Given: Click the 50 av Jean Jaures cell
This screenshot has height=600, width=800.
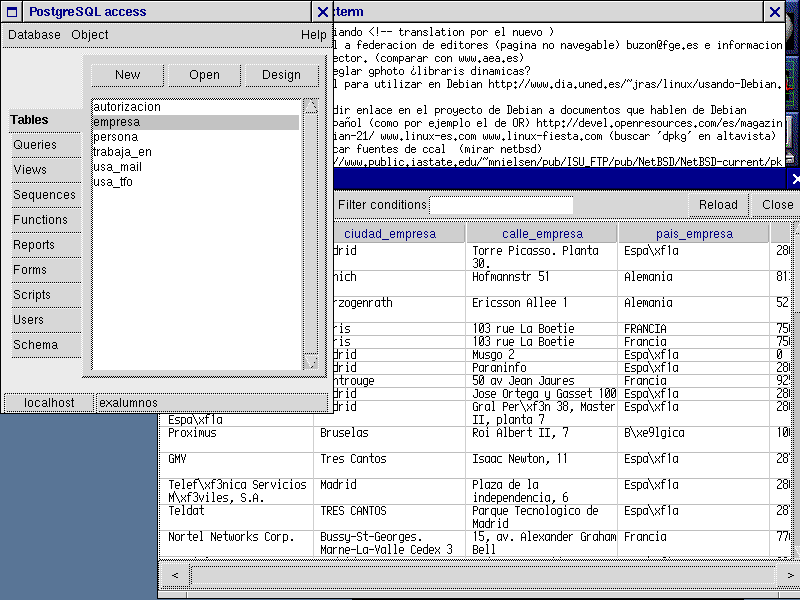Looking at the screenshot, I should pyautogui.click(x=541, y=381).
